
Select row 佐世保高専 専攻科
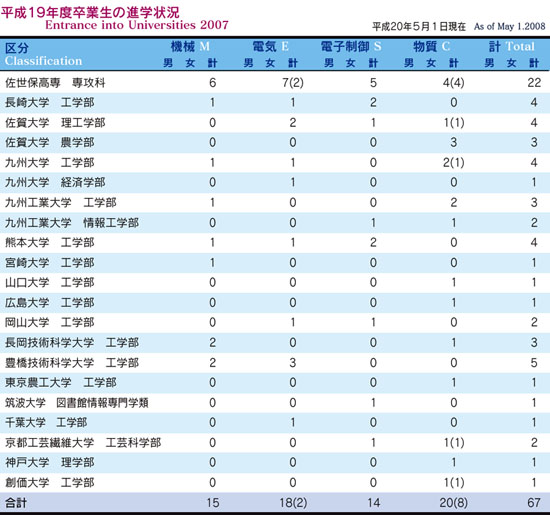point(275,83)
